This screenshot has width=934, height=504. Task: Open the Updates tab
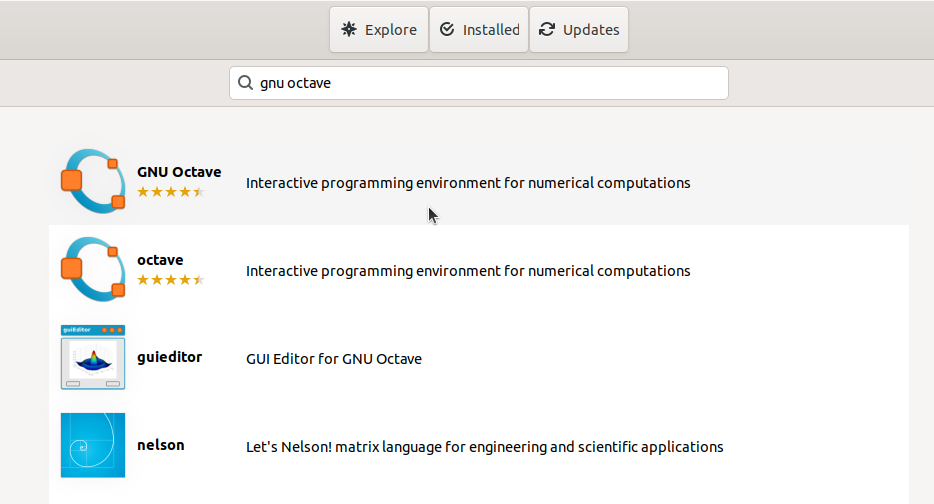pos(579,30)
